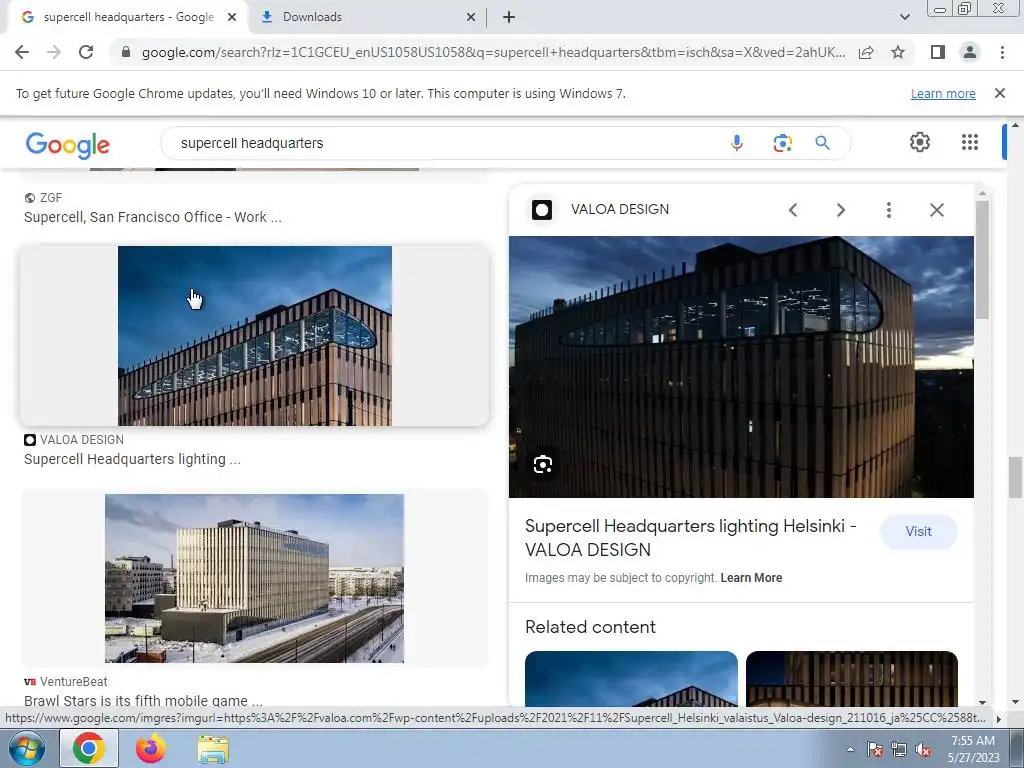
Task: Dismiss the Chrome update notification bar
Action: tap(1000, 93)
